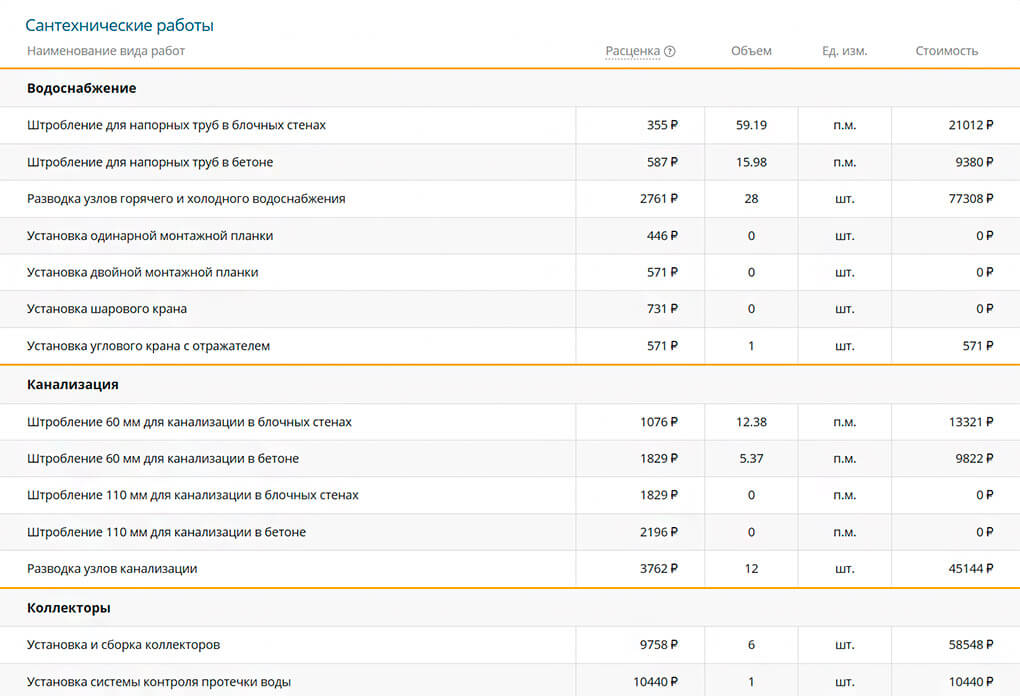Select the Коллекторы group heading
The image size is (1020, 696).
click(69, 608)
